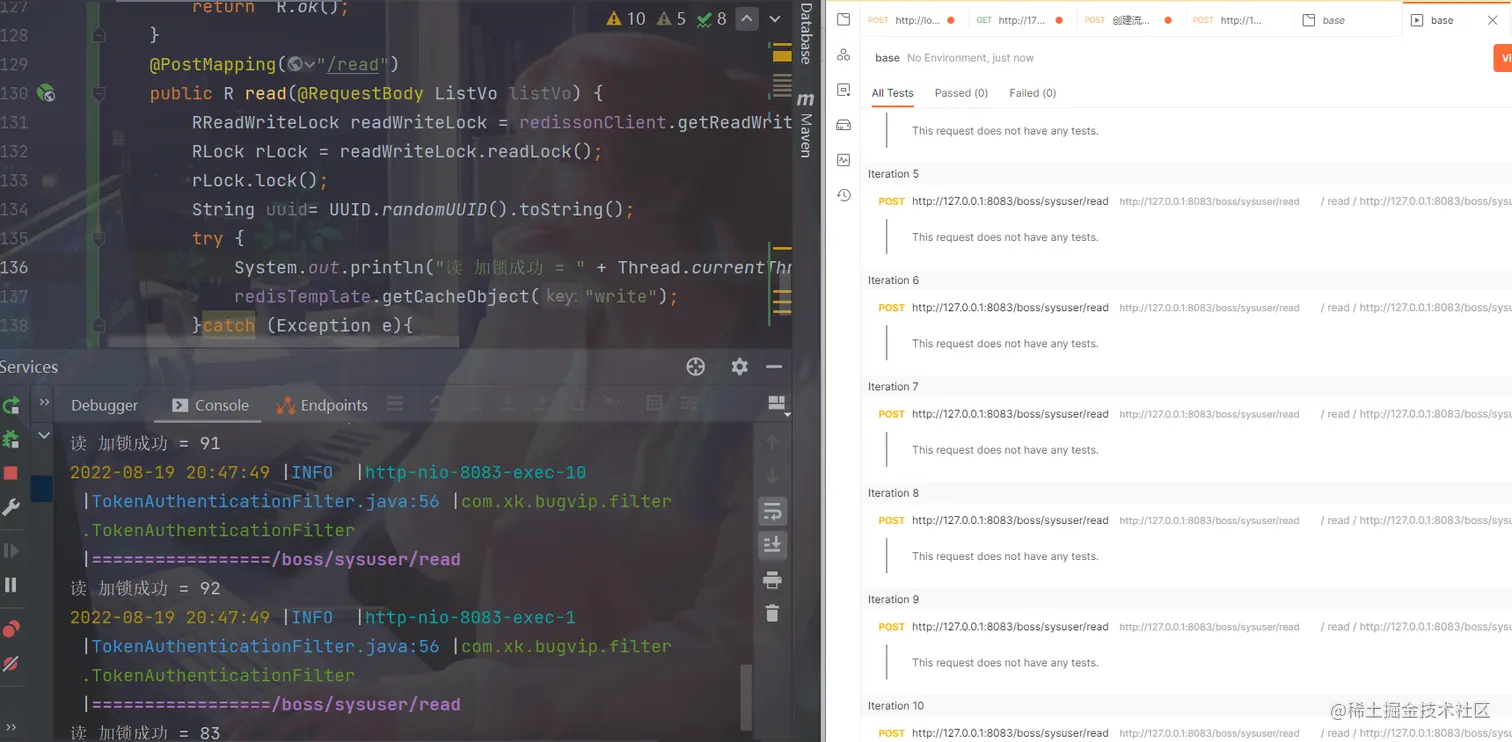
Task: Click console scroll up arrow icon
Action: click(x=772, y=441)
